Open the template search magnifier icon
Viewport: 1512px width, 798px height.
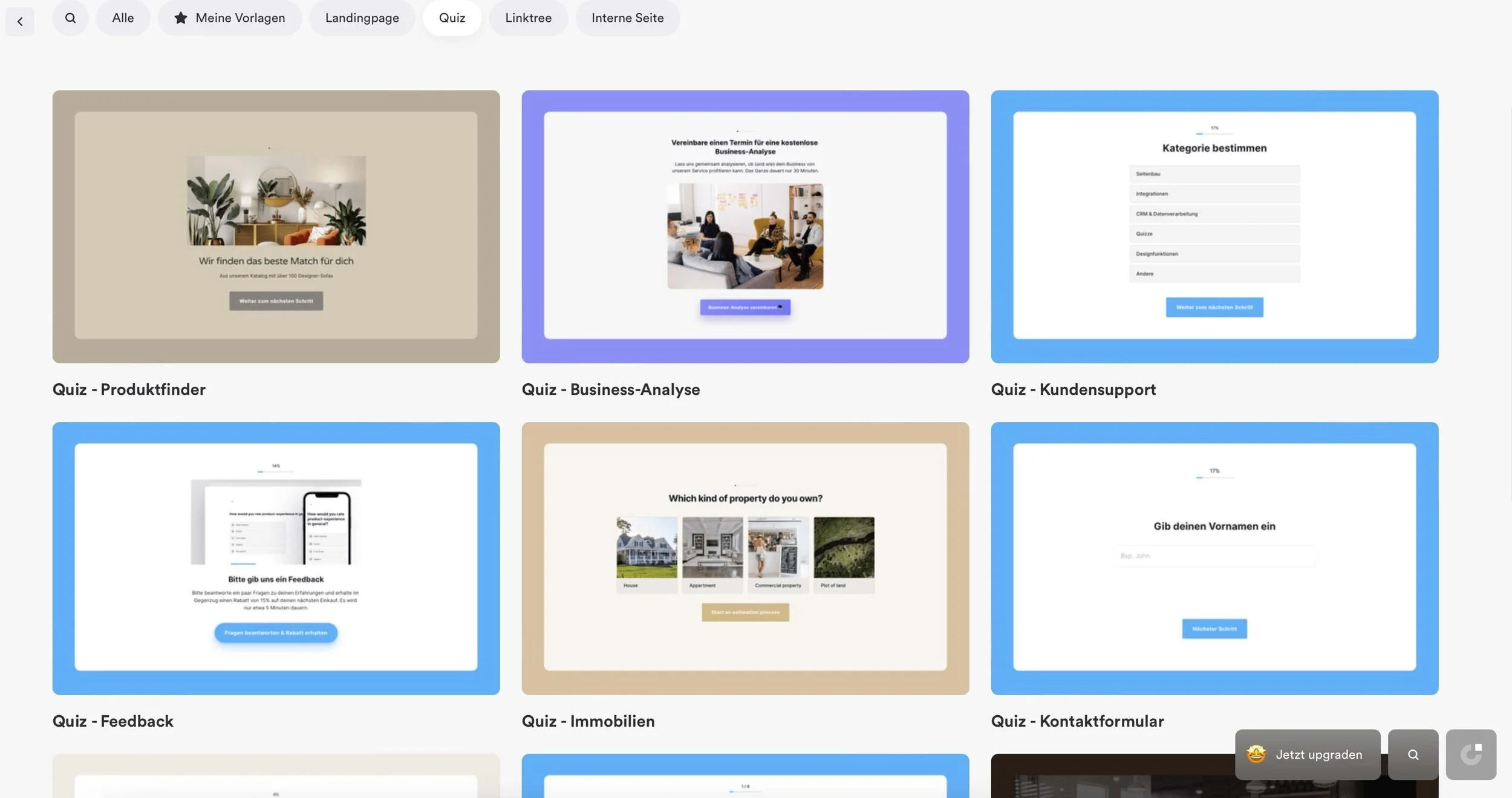tap(70, 18)
